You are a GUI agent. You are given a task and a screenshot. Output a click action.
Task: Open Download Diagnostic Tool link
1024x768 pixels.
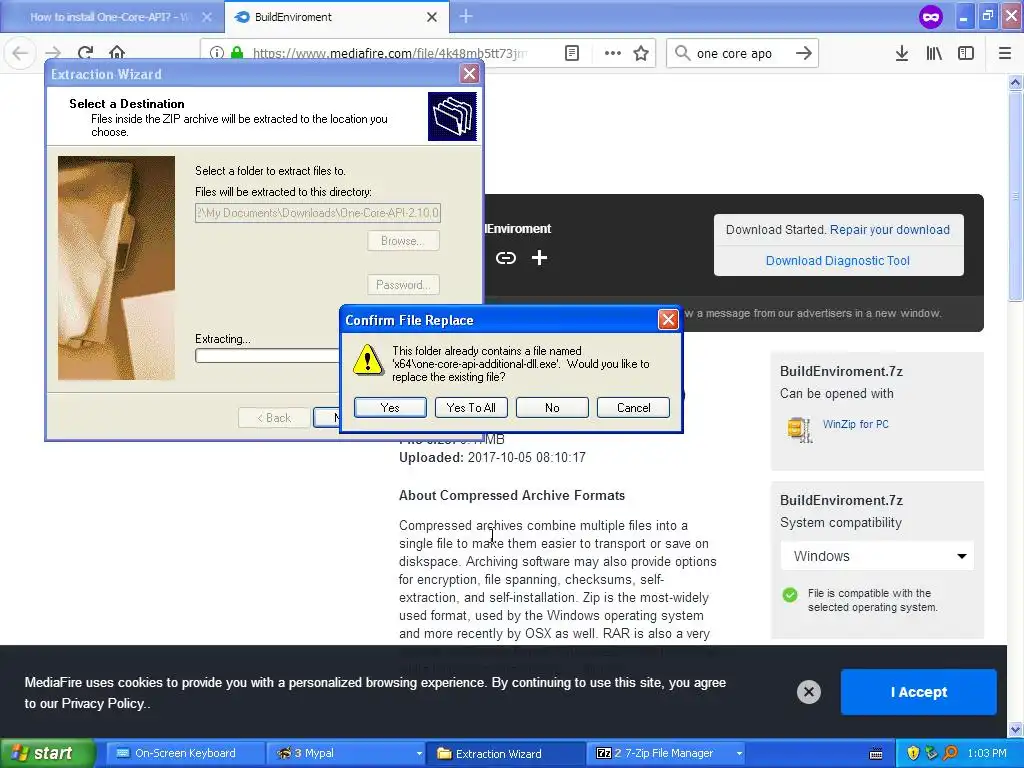(837, 261)
